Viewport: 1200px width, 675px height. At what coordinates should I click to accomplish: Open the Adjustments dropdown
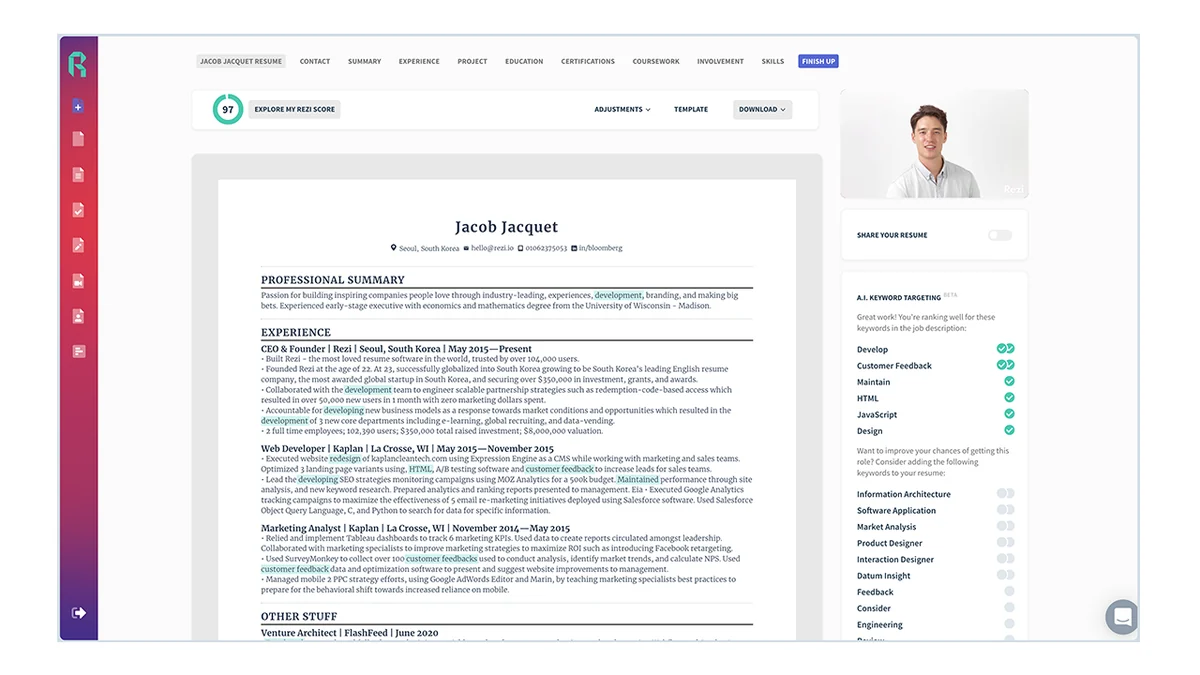(x=621, y=109)
